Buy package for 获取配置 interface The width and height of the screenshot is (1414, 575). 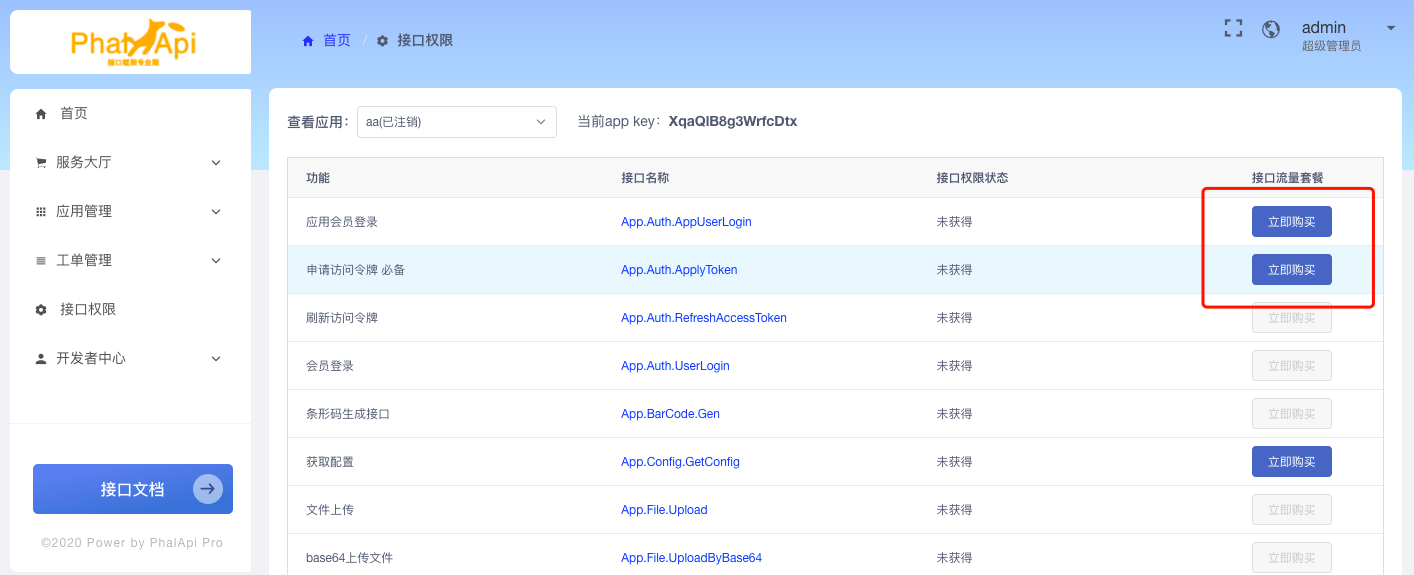[1291, 462]
